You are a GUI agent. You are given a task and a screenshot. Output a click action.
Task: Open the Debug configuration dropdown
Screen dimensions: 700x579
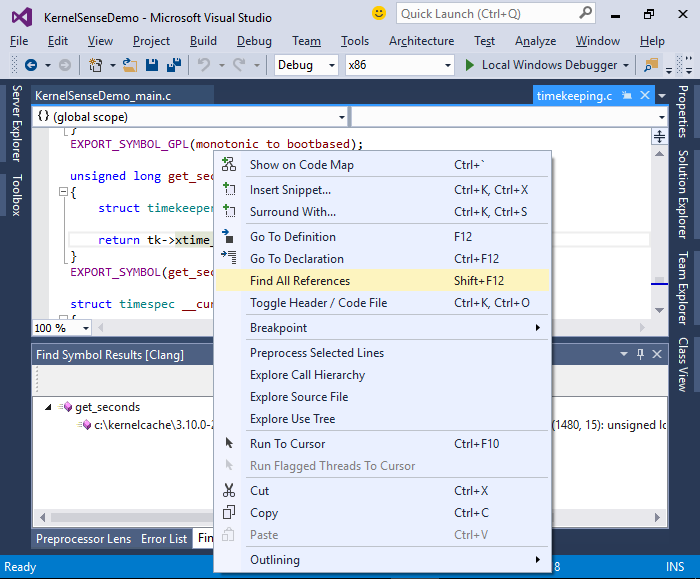tap(332, 65)
